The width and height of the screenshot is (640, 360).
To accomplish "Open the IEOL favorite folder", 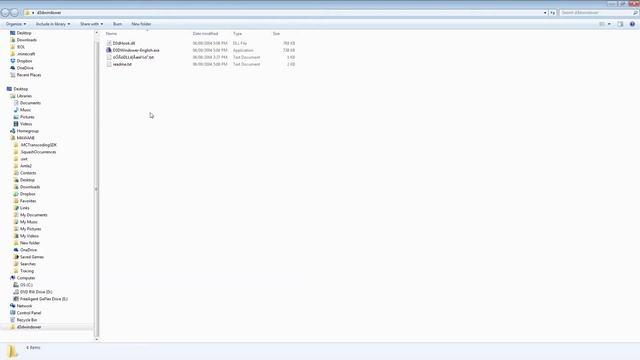I will coord(21,47).
